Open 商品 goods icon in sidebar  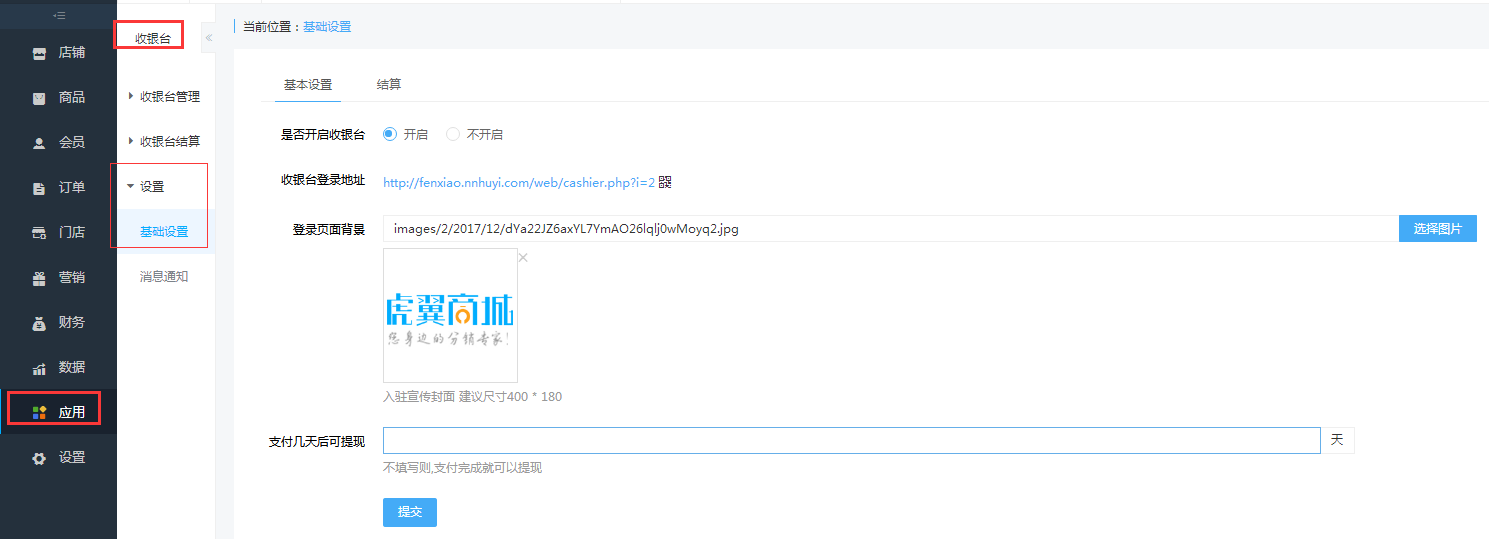pyautogui.click(x=39, y=98)
